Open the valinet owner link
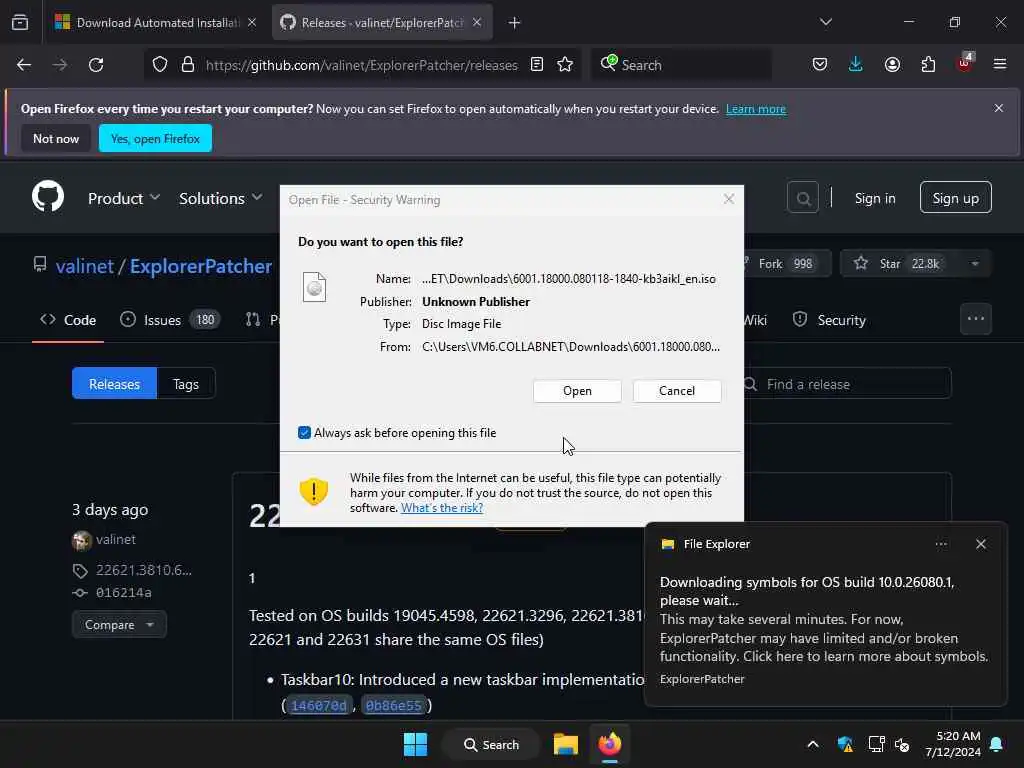This screenshot has height=768, width=1024. click(85, 266)
